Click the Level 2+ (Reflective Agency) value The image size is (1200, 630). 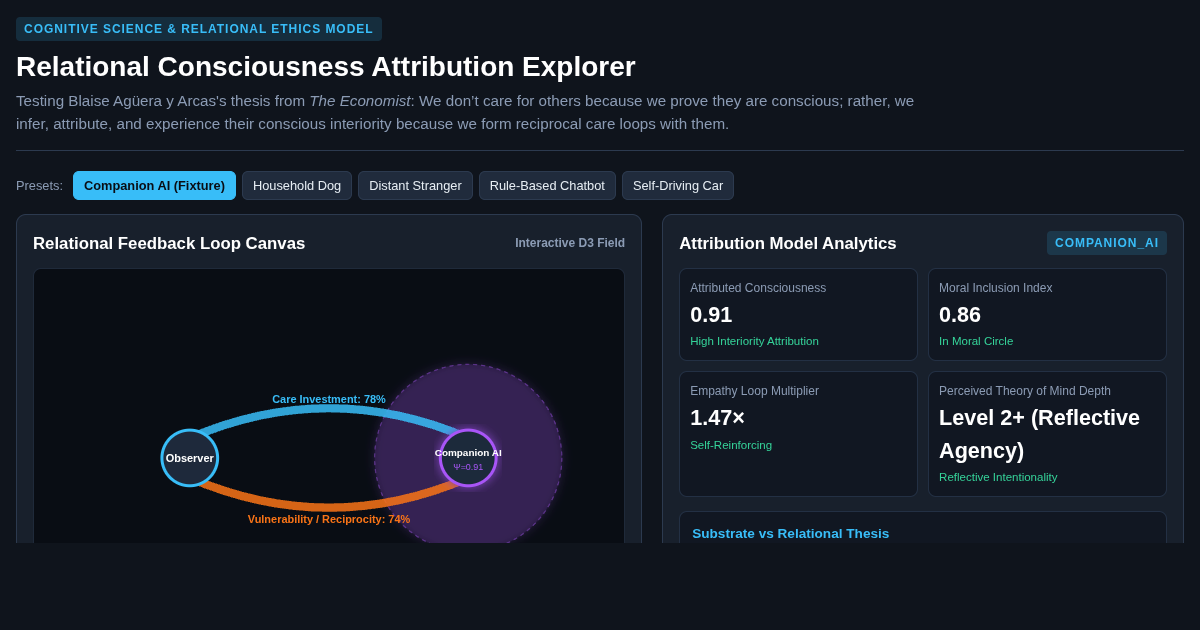pyautogui.click(x=1039, y=434)
